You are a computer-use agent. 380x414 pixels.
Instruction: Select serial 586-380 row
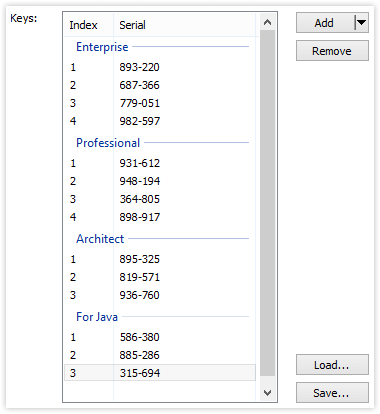click(160, 337)
